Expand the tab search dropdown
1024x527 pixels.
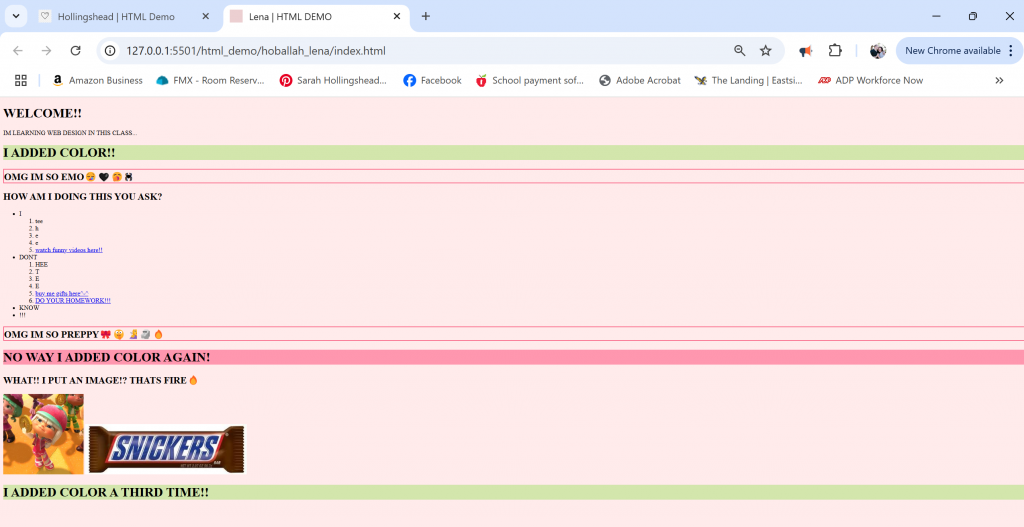[16, 16]
